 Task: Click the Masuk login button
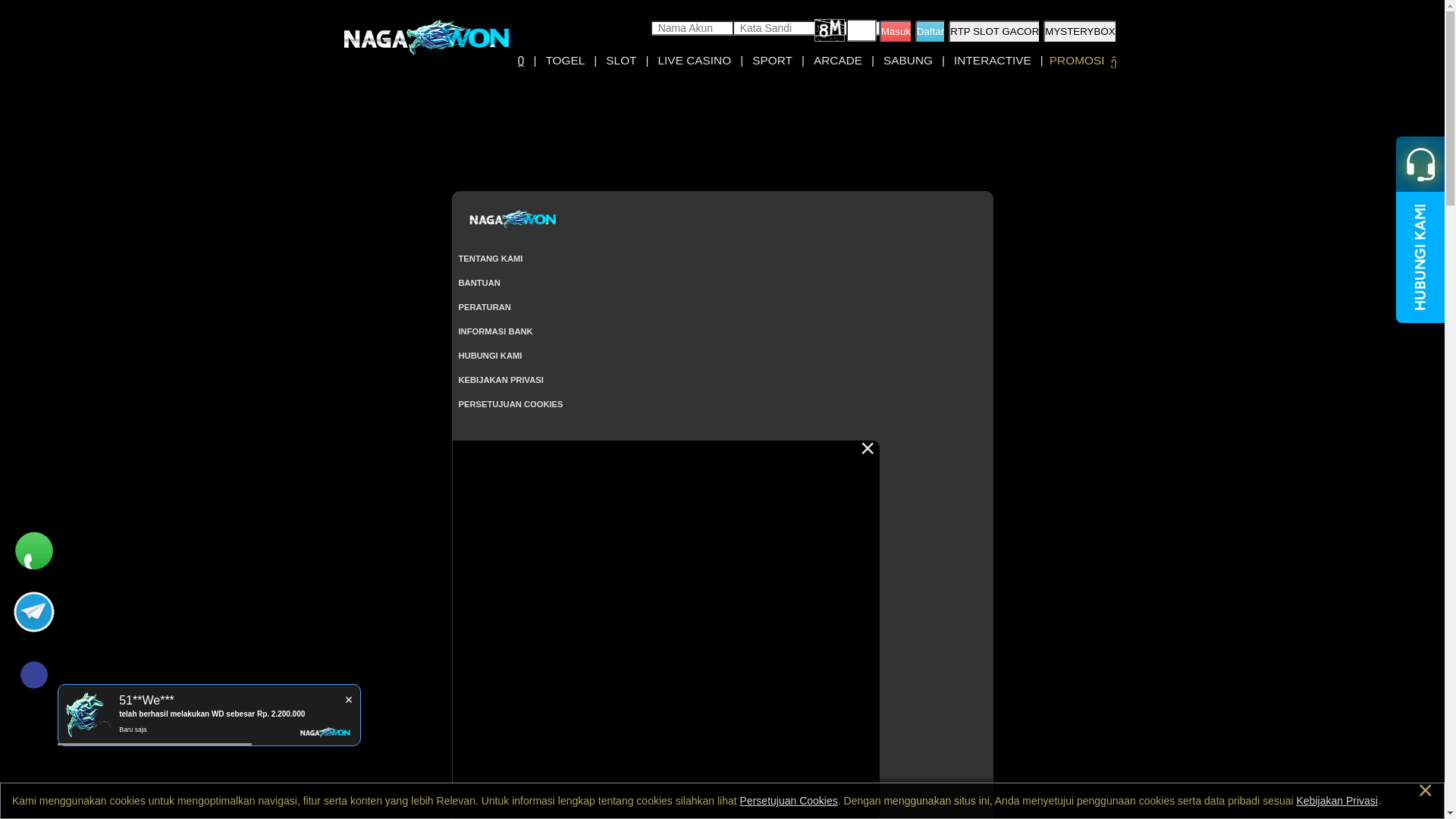point(896,31)
